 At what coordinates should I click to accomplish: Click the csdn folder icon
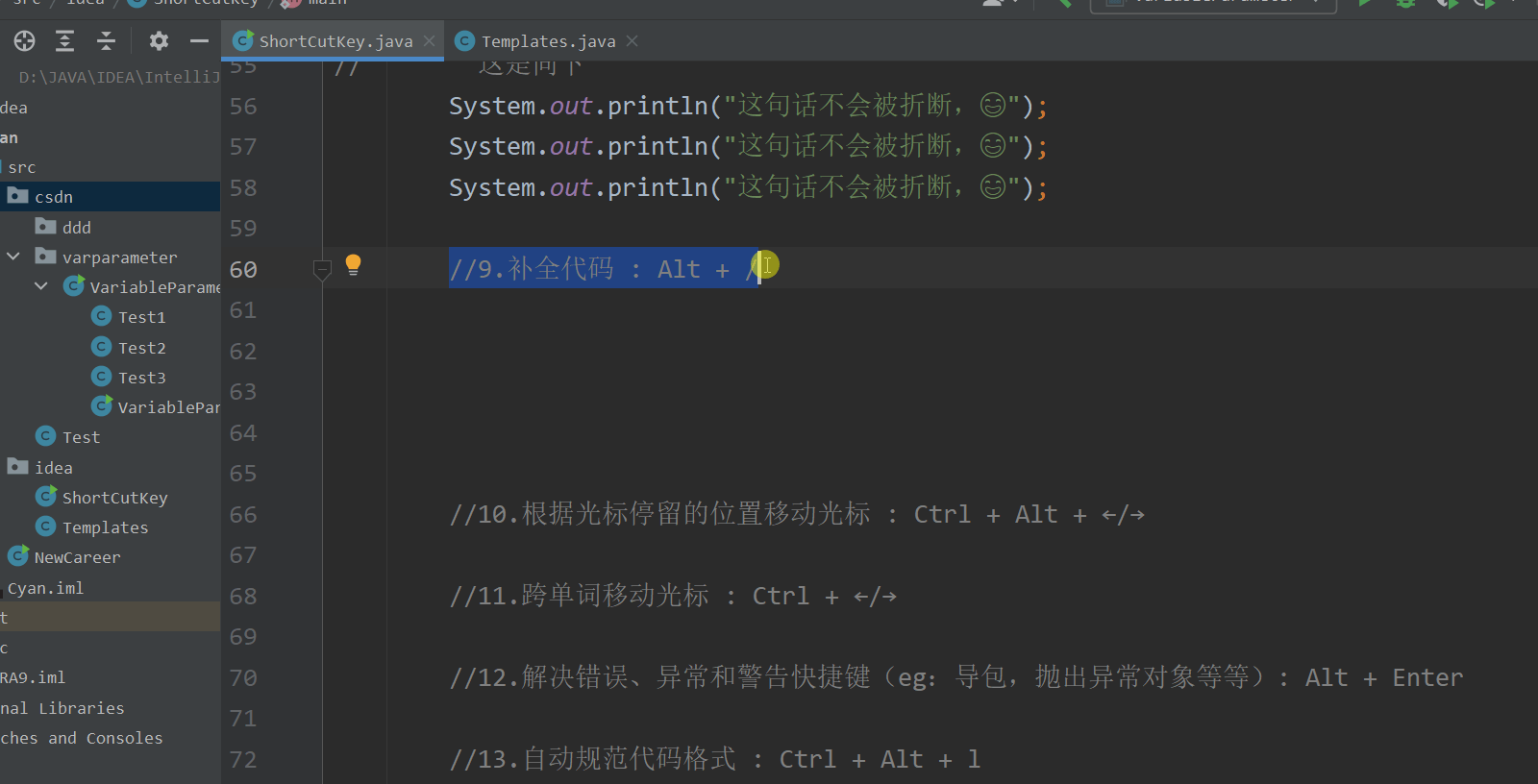click(x=17, y=196)
